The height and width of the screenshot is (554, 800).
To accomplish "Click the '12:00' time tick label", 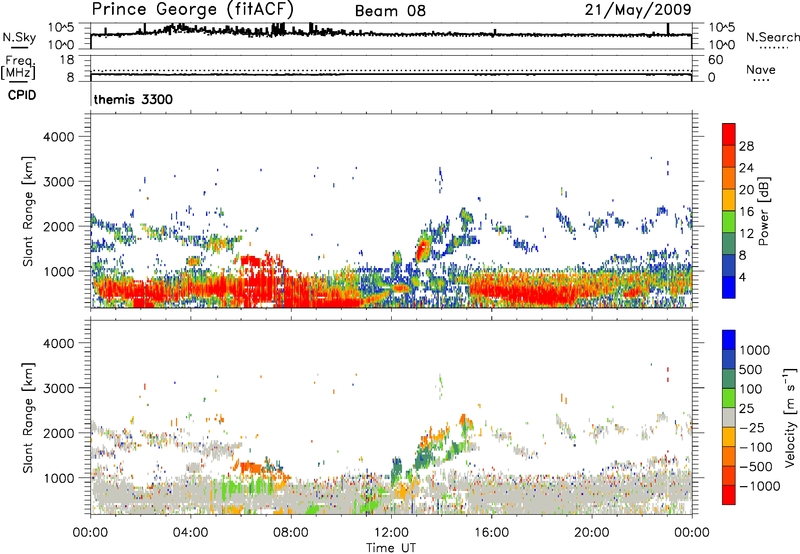I will pos(391,533).
